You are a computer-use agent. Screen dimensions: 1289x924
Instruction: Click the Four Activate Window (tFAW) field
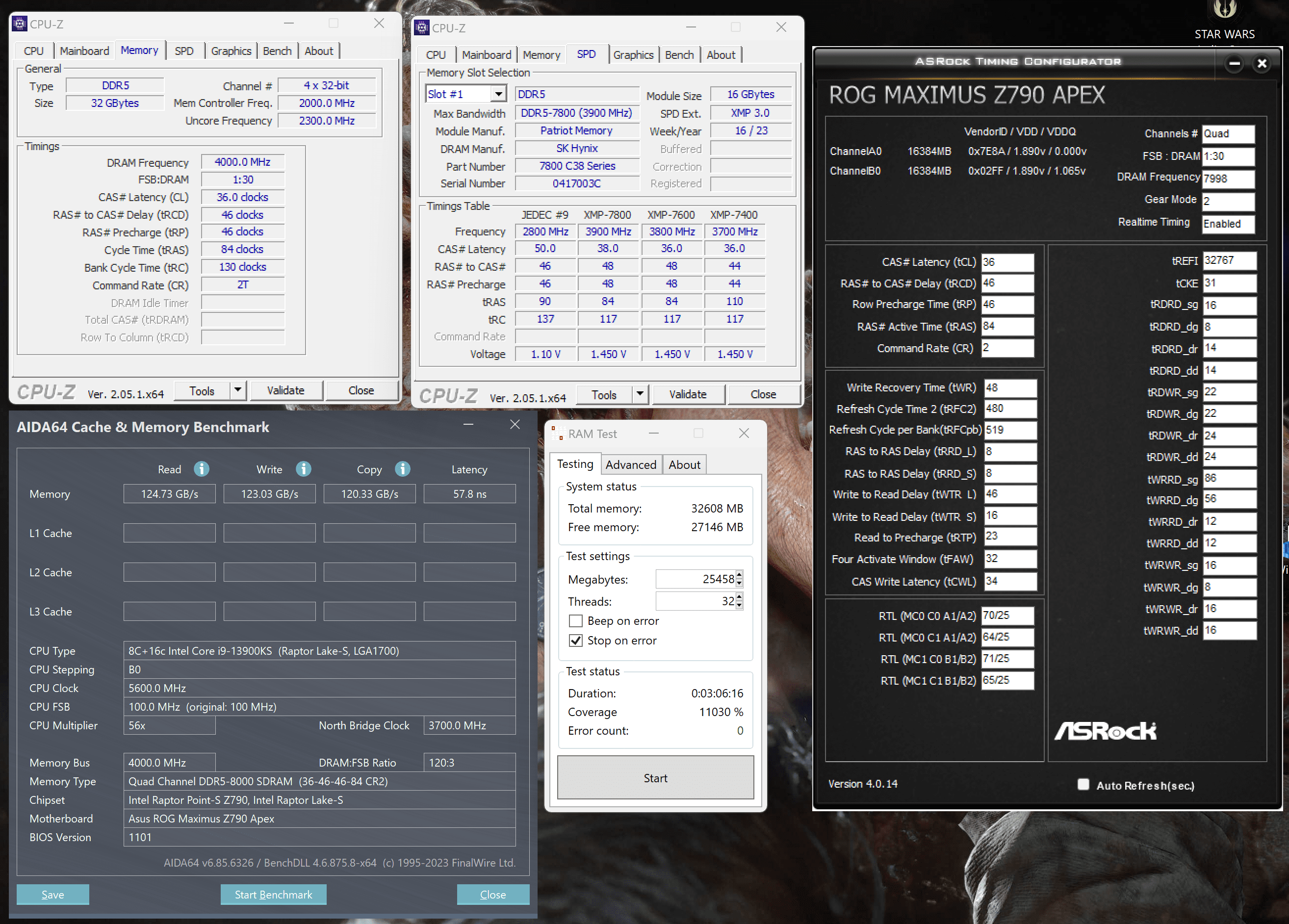pyautogui.click(x=1010, y=559)
